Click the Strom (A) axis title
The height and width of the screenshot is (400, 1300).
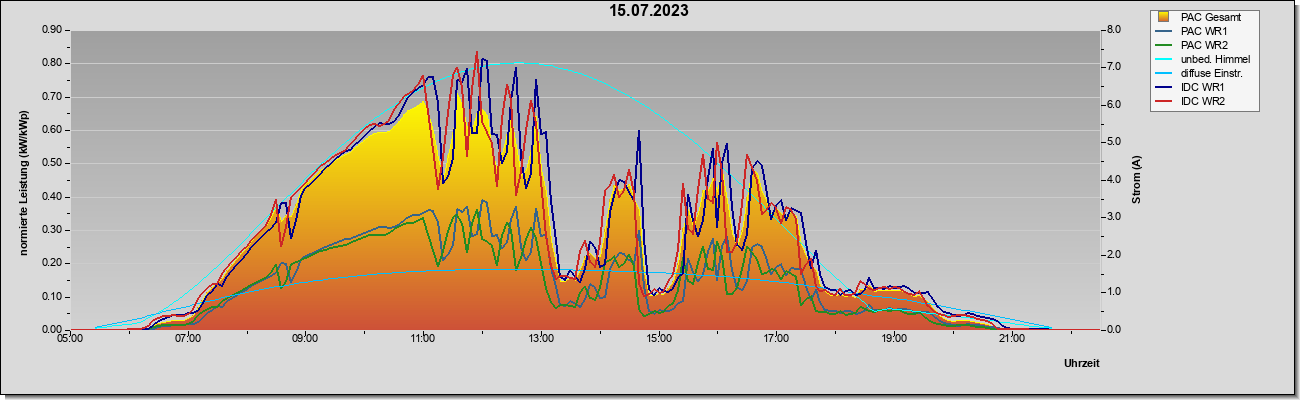point(1136,180)
